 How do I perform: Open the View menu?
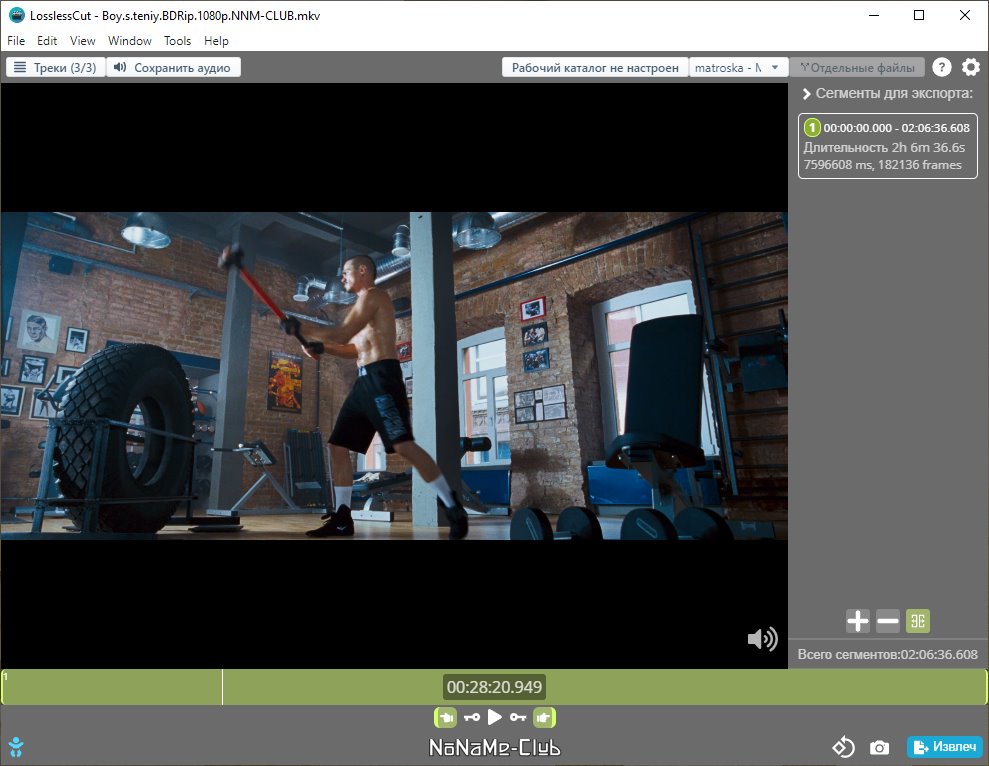tap(83, 41)
